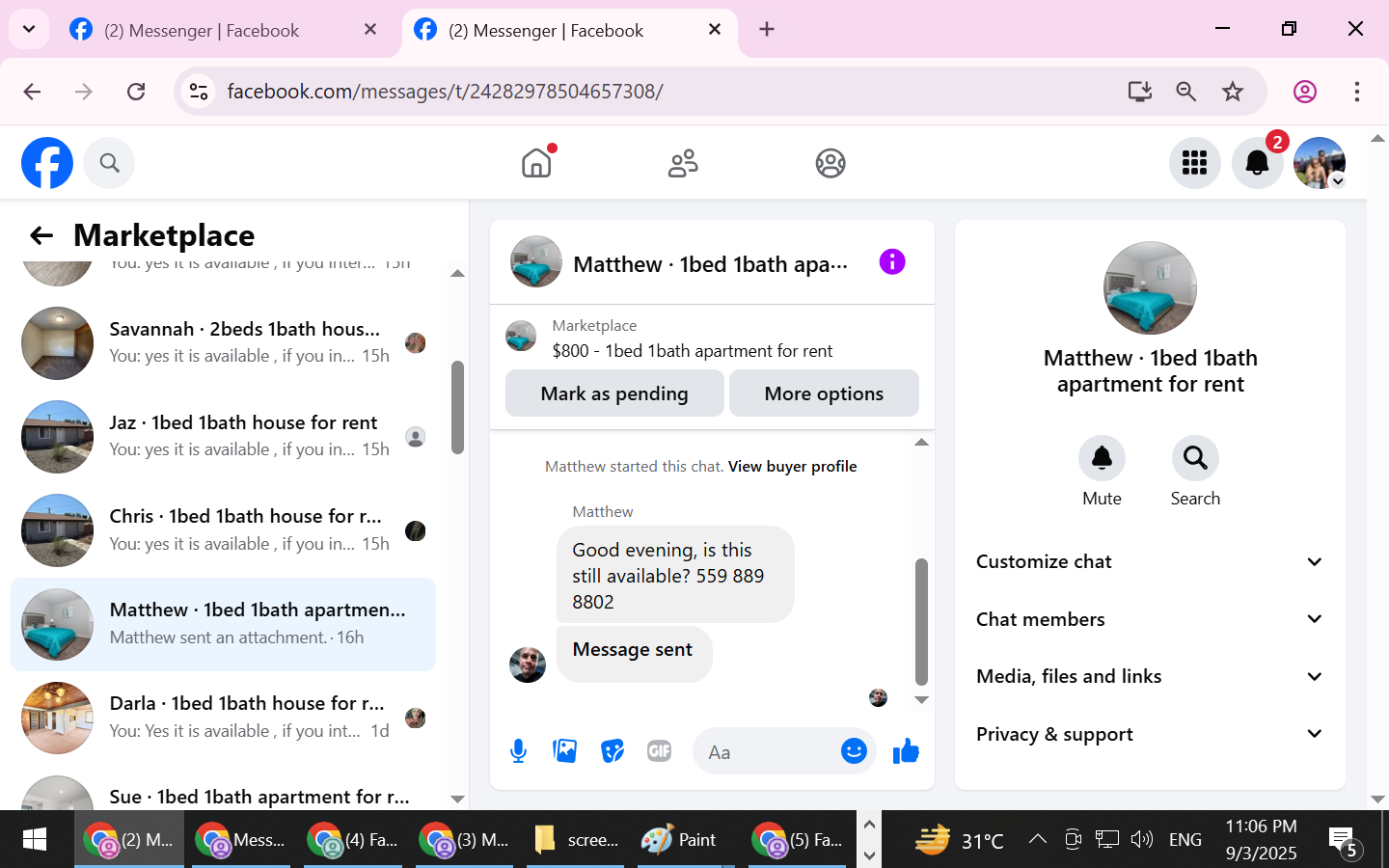
Task: Open the Friends icon in top navigation
Action: 683,163
